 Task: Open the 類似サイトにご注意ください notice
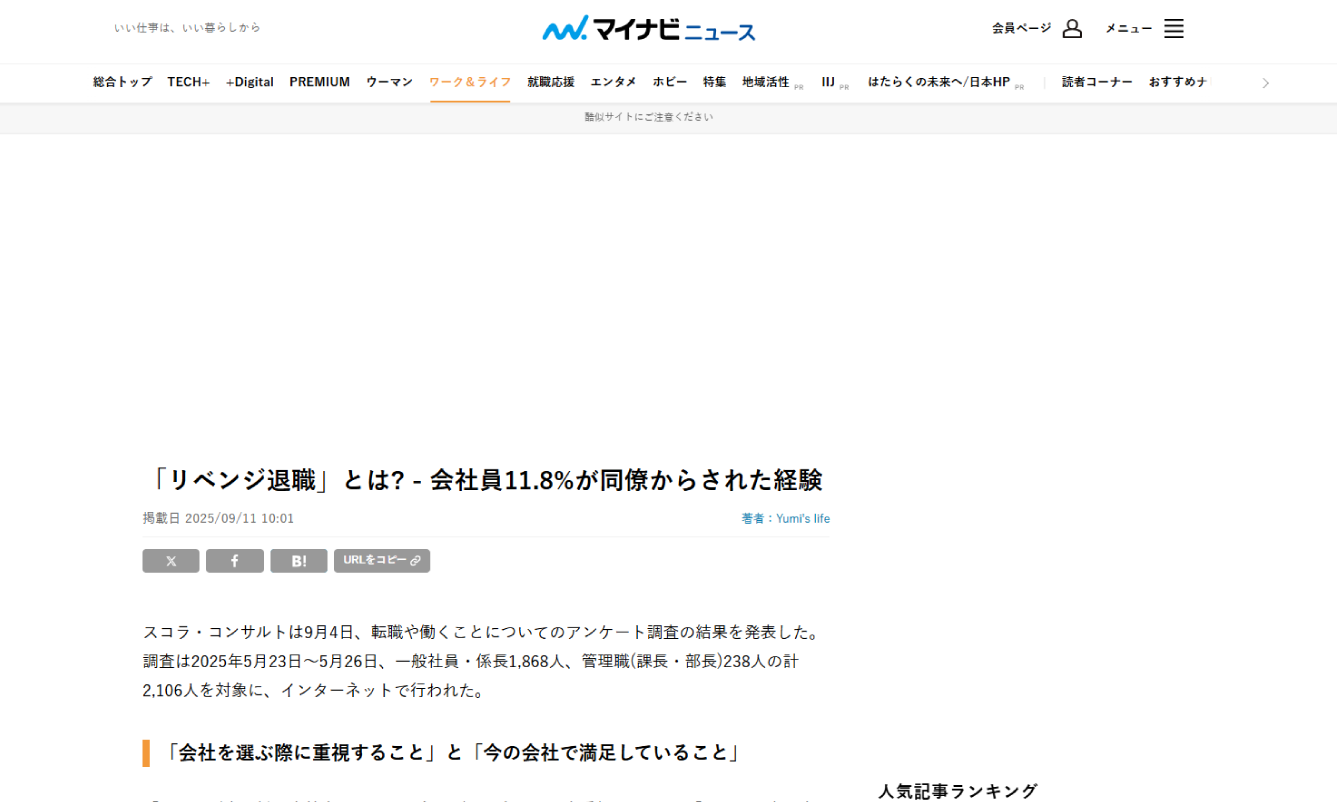click(649, 117)
